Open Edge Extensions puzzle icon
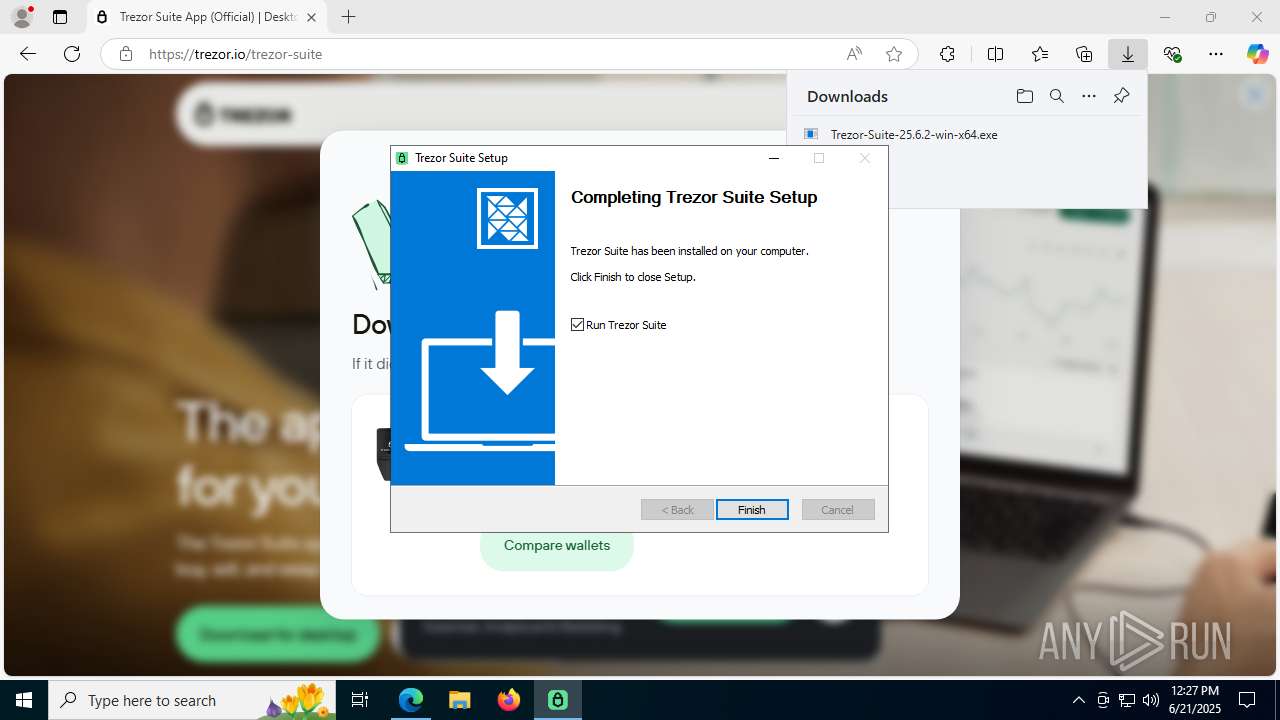1280x720 pixels. click(947, 54)
